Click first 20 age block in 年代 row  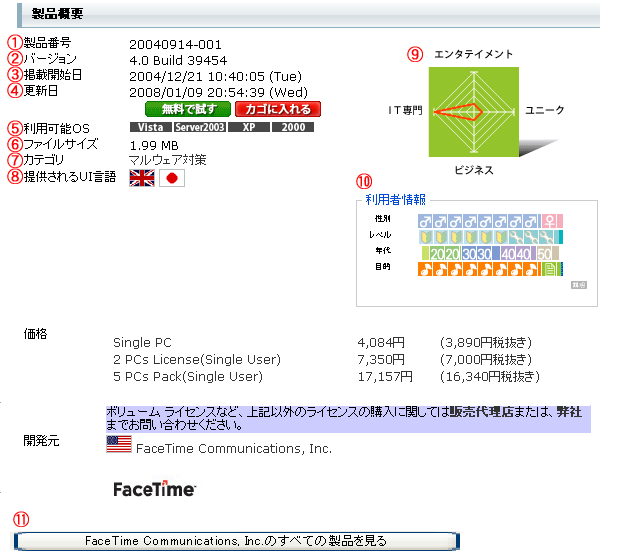(437, 253)
